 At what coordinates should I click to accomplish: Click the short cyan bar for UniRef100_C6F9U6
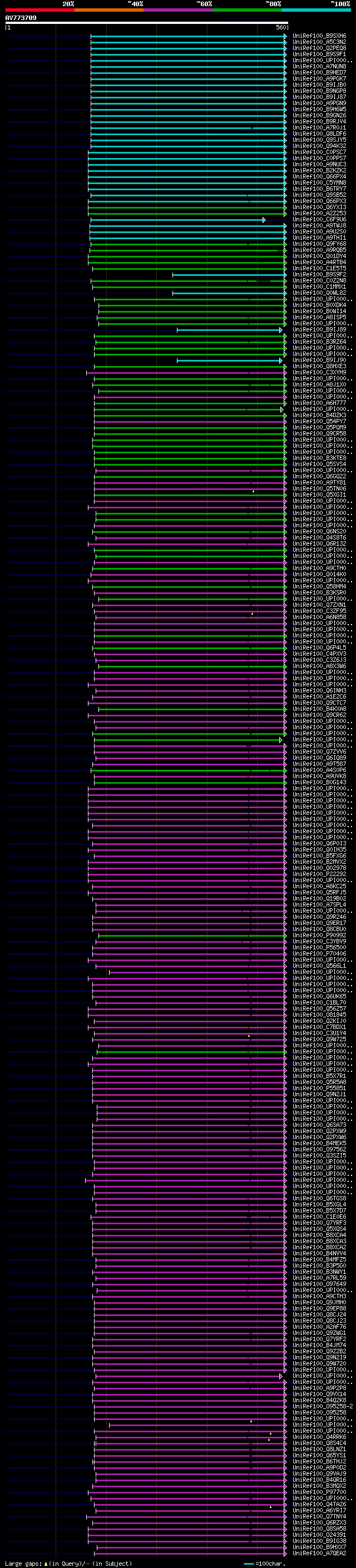(x=179, y=220)
